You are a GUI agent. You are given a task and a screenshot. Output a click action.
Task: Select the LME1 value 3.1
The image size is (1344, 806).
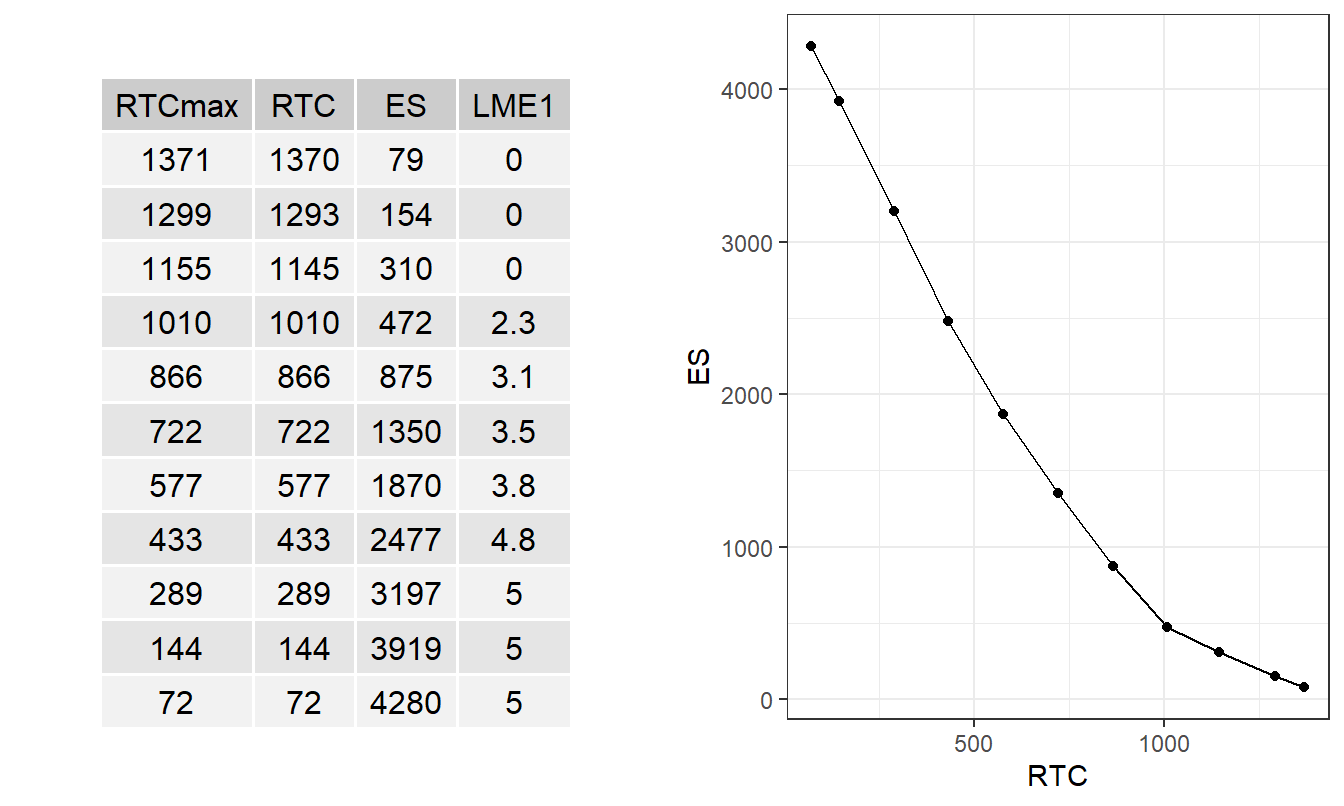click(x=514, y=376)
